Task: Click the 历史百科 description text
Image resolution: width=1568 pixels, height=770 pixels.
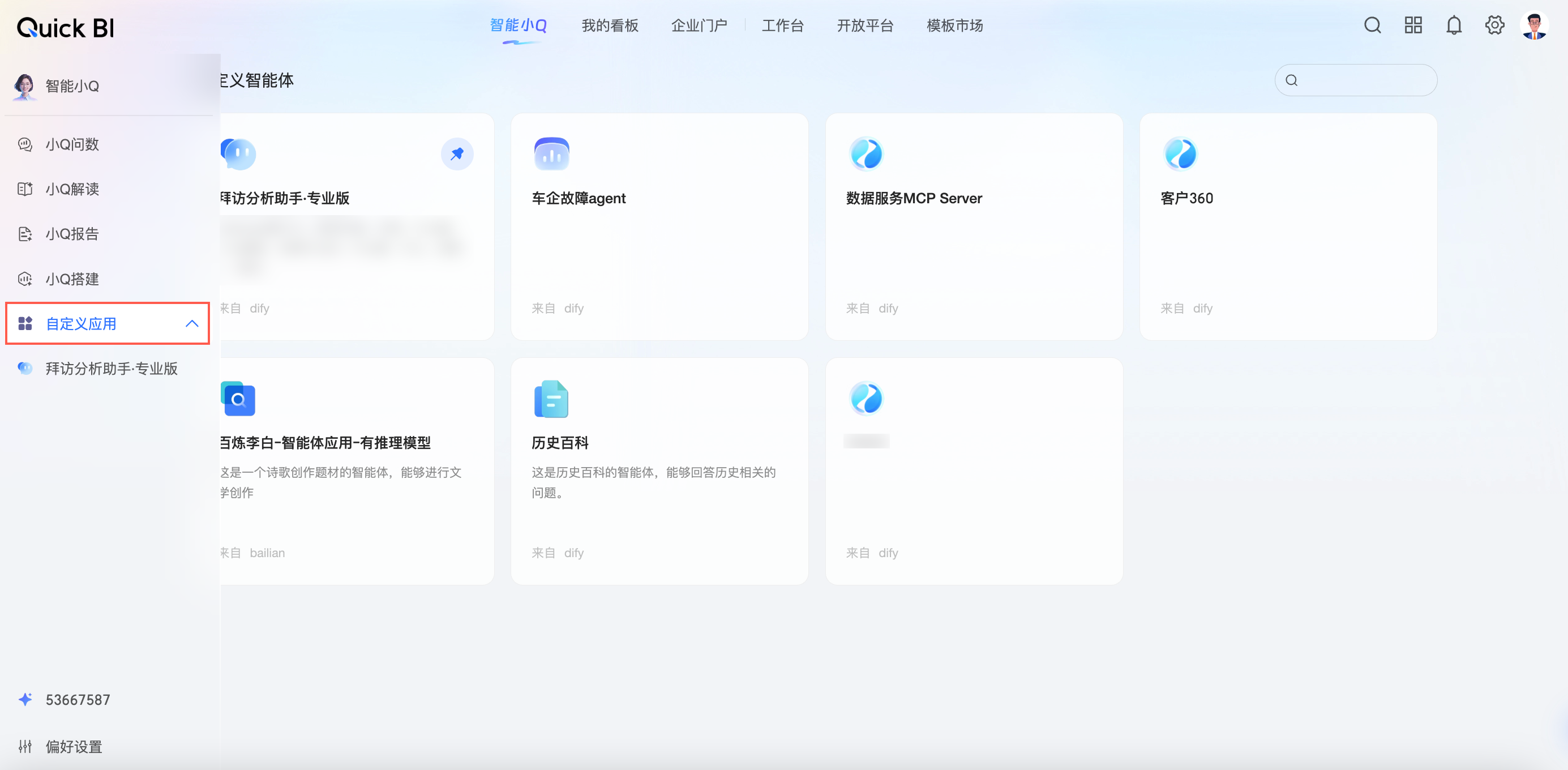Action: click(x=653, y=483)
